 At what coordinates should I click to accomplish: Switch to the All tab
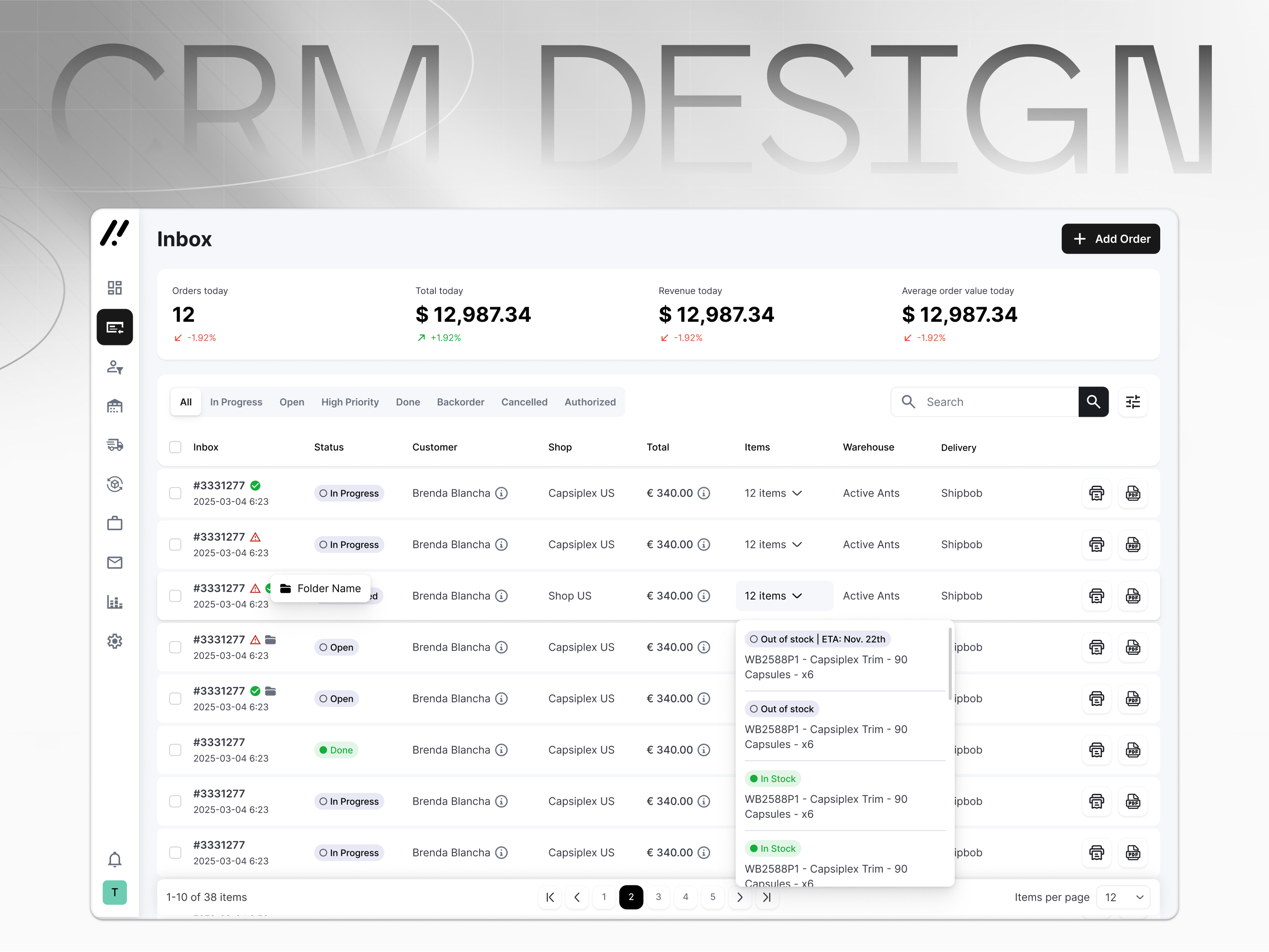(x=186, y=402)
